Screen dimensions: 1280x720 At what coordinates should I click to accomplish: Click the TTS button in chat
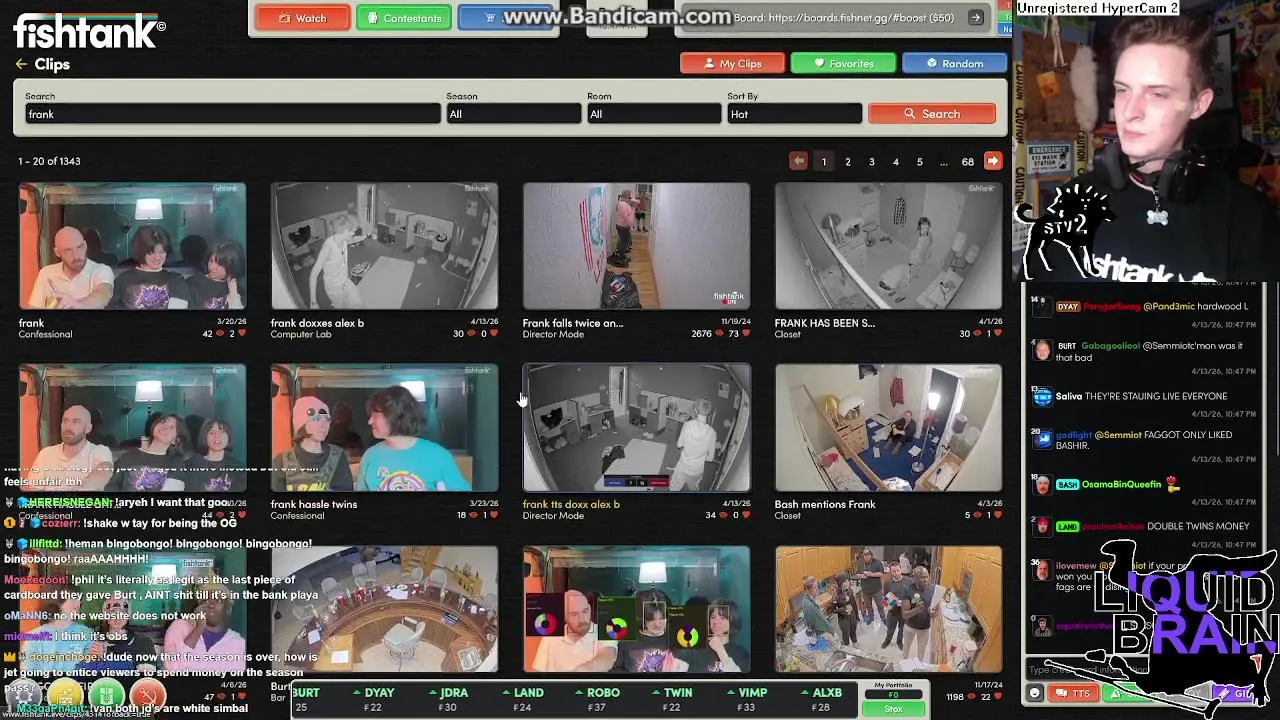[1073, 693]
